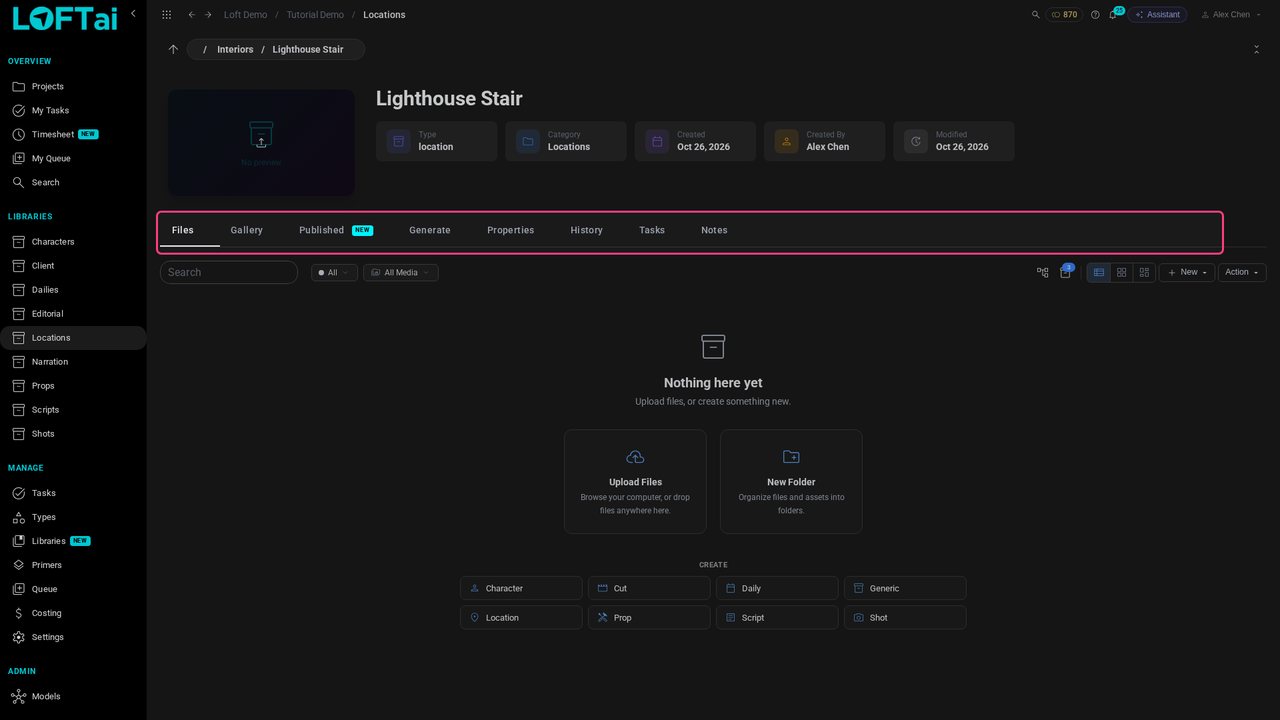Switch to the Gallery tab

tap(246, 230)
